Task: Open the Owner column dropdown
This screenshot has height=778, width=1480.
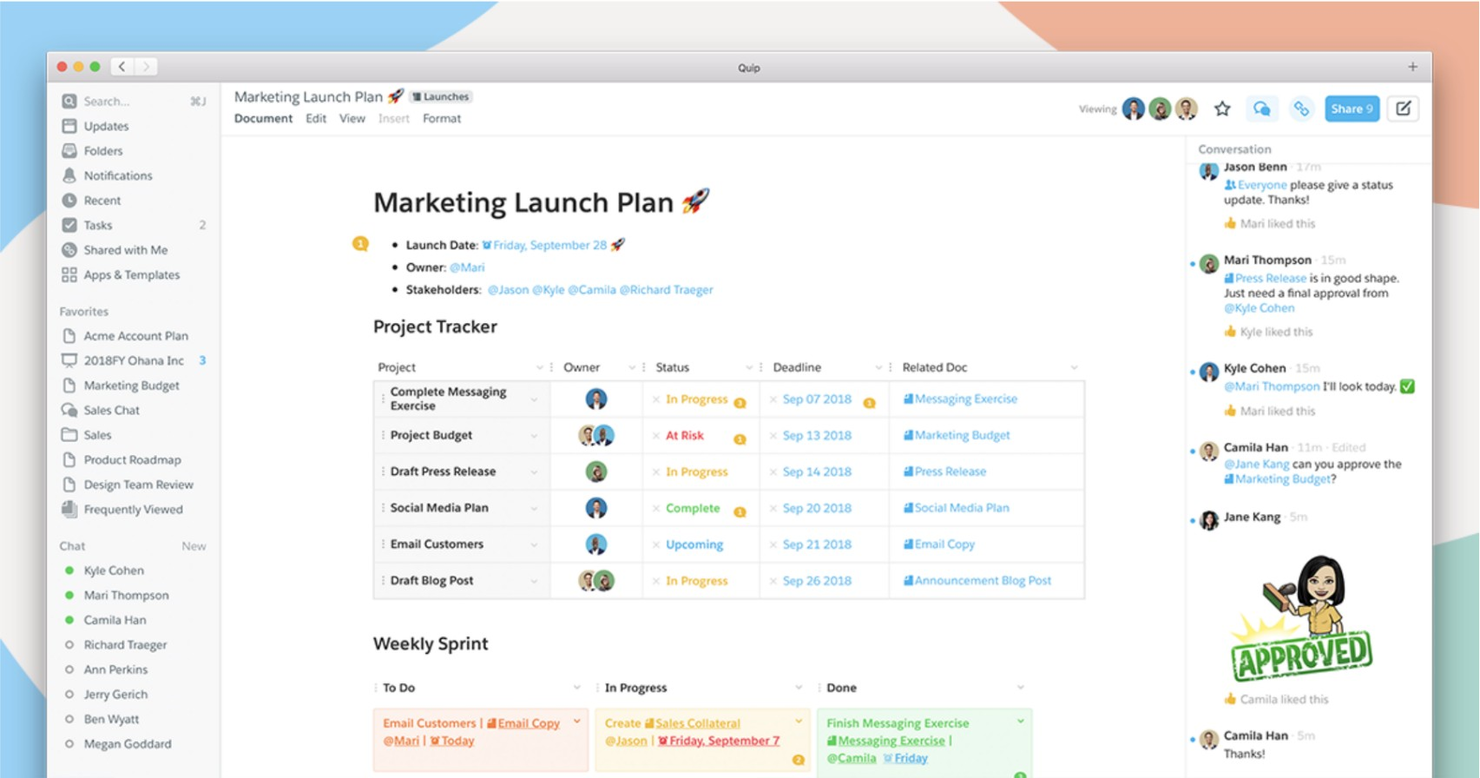Action: coord(631,367)
